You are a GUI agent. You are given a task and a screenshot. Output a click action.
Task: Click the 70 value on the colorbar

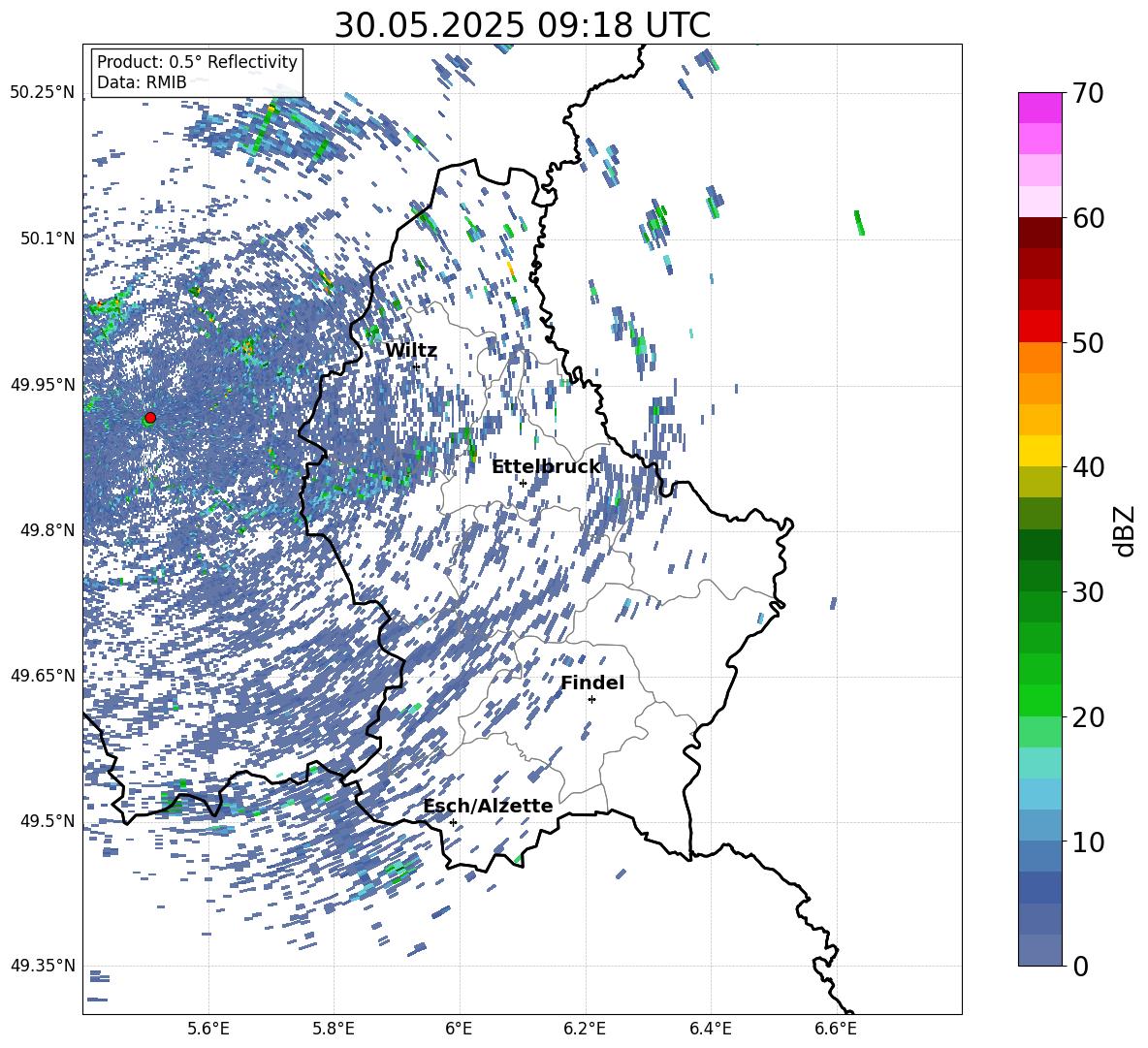[x=1088, y=93]
